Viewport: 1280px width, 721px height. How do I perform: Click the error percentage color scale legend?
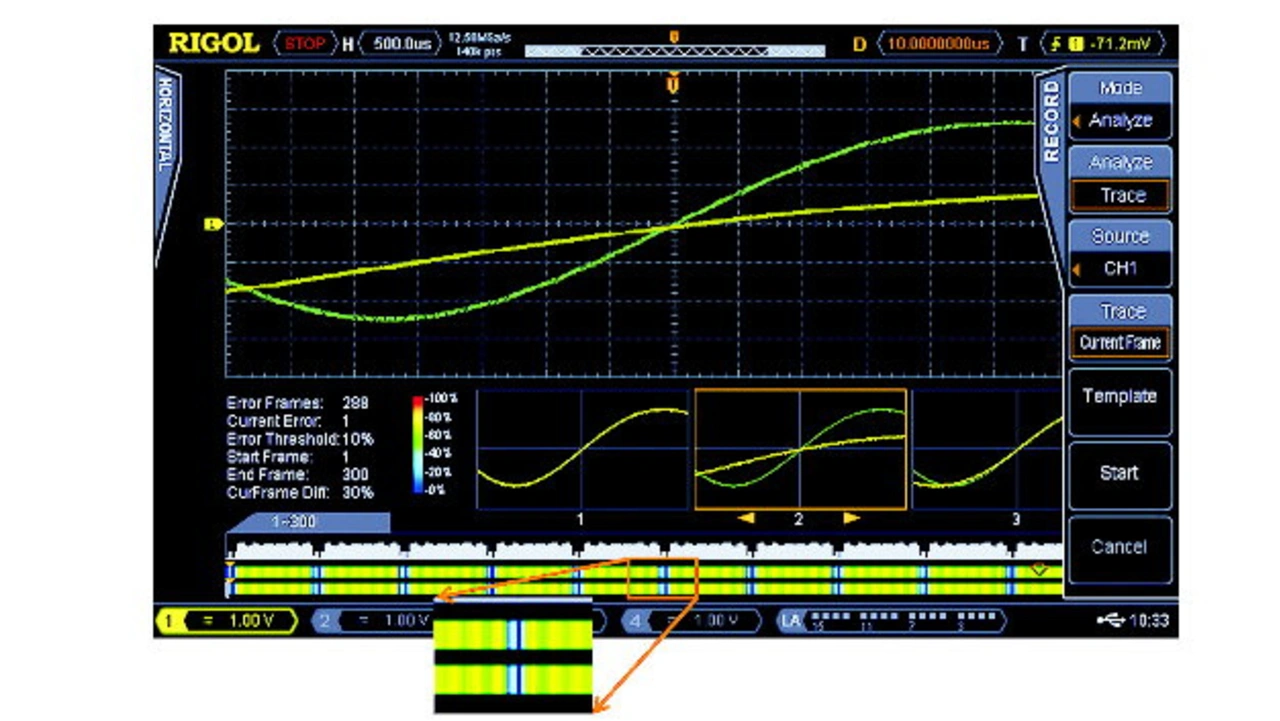click(x=435, y=444)
